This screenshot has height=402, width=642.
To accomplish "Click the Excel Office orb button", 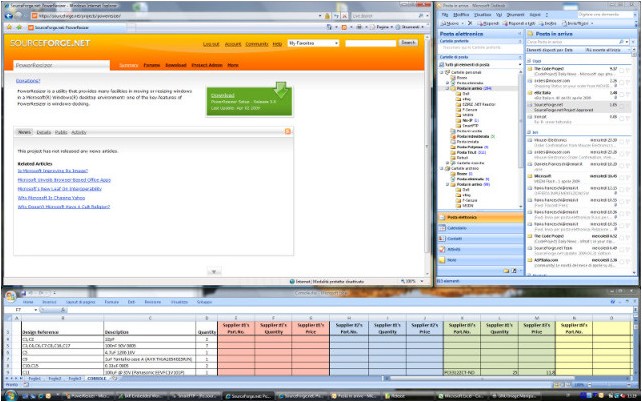I will point(11,296).
